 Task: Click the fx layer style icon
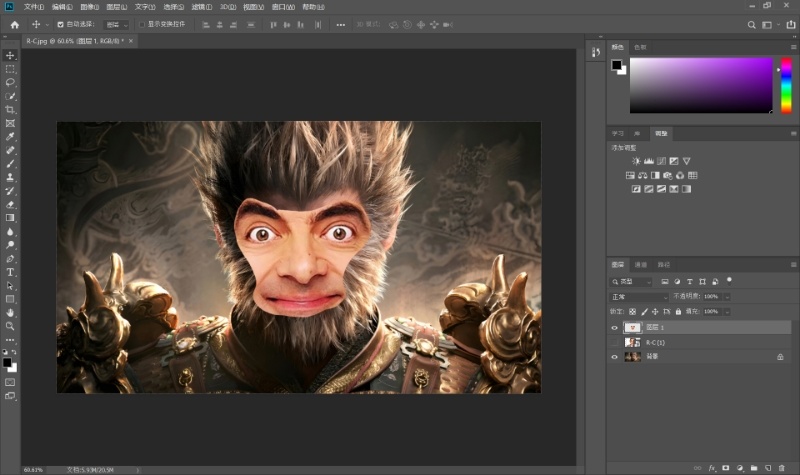pyautogui.click(x=711, y=467)
